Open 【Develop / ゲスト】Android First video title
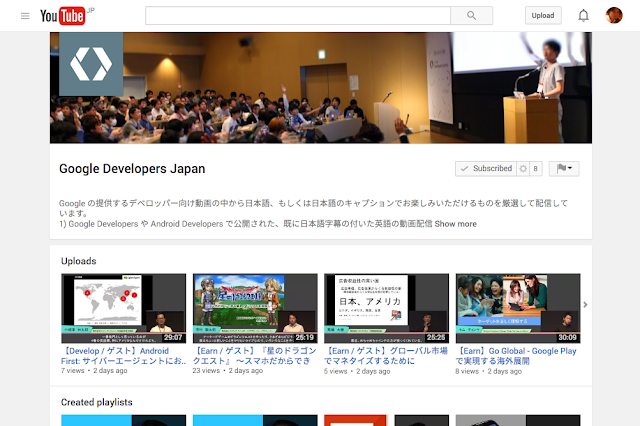Image resolution: width=640 pixels, height=426 pixels. click(x=124, y=356)
